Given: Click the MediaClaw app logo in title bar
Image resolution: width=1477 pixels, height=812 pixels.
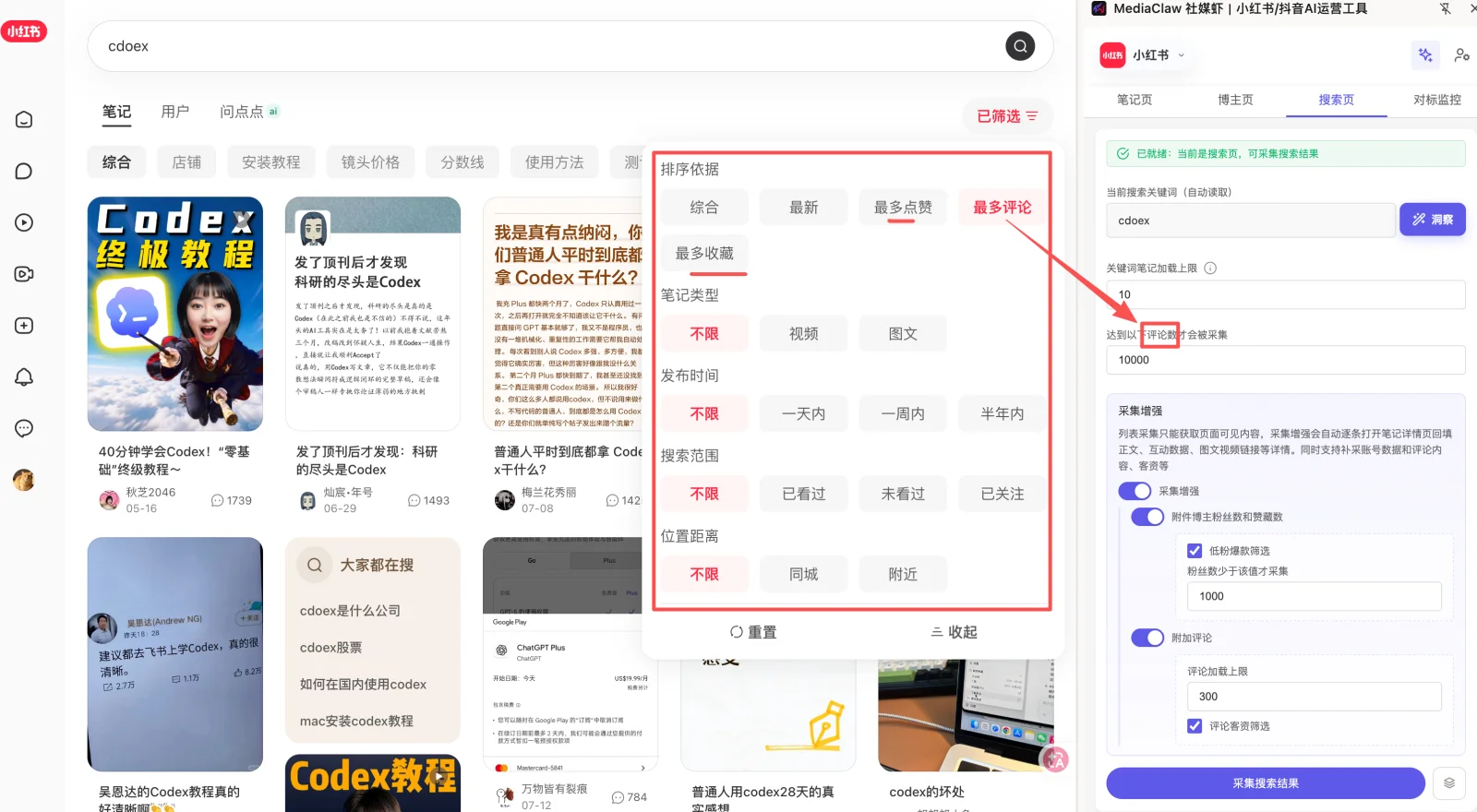Looking at the screenshot, I should click(1099, 8).
